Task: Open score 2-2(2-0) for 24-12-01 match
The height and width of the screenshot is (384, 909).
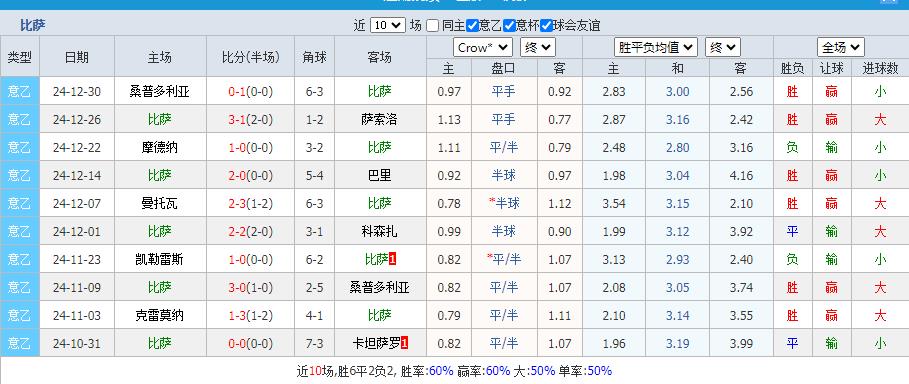Action: tap(250, 231)
